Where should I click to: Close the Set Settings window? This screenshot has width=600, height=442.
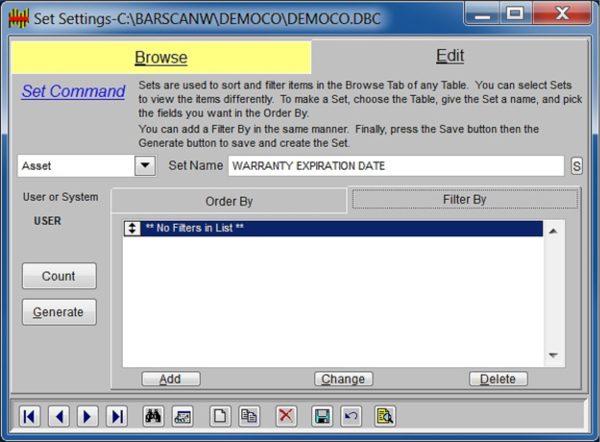click(x=562, y=14)
